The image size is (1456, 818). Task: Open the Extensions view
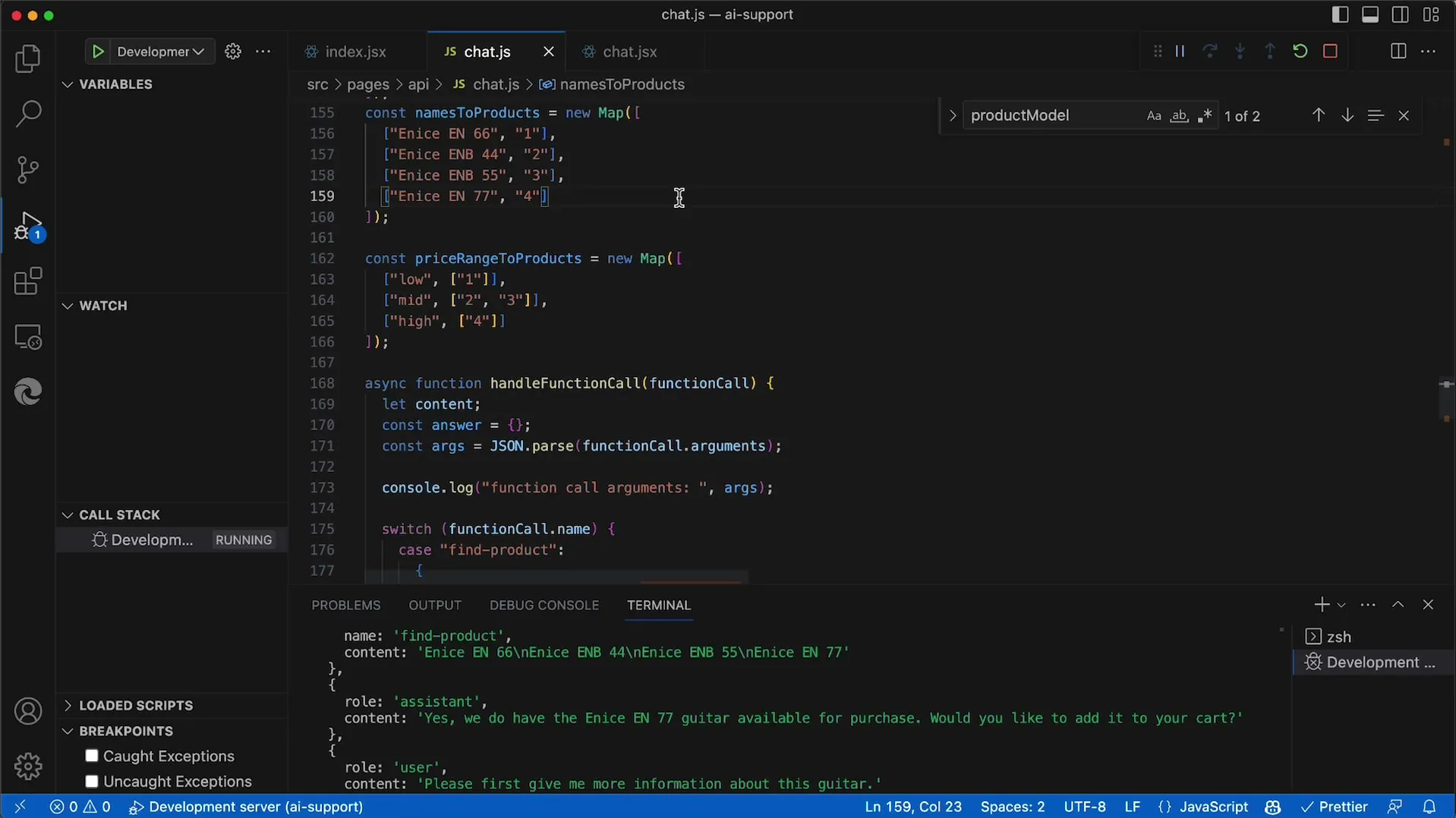[x=28, y=281]
